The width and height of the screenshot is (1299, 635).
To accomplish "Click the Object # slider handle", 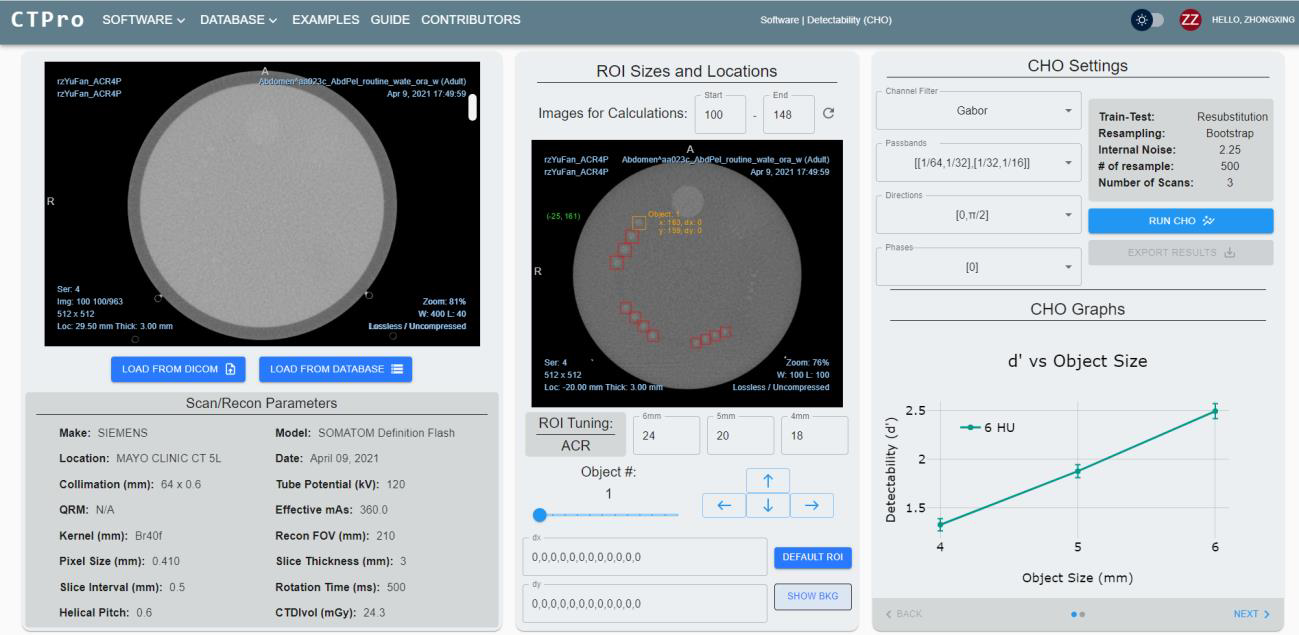I will pyautogui.click(x=540, y=515).
